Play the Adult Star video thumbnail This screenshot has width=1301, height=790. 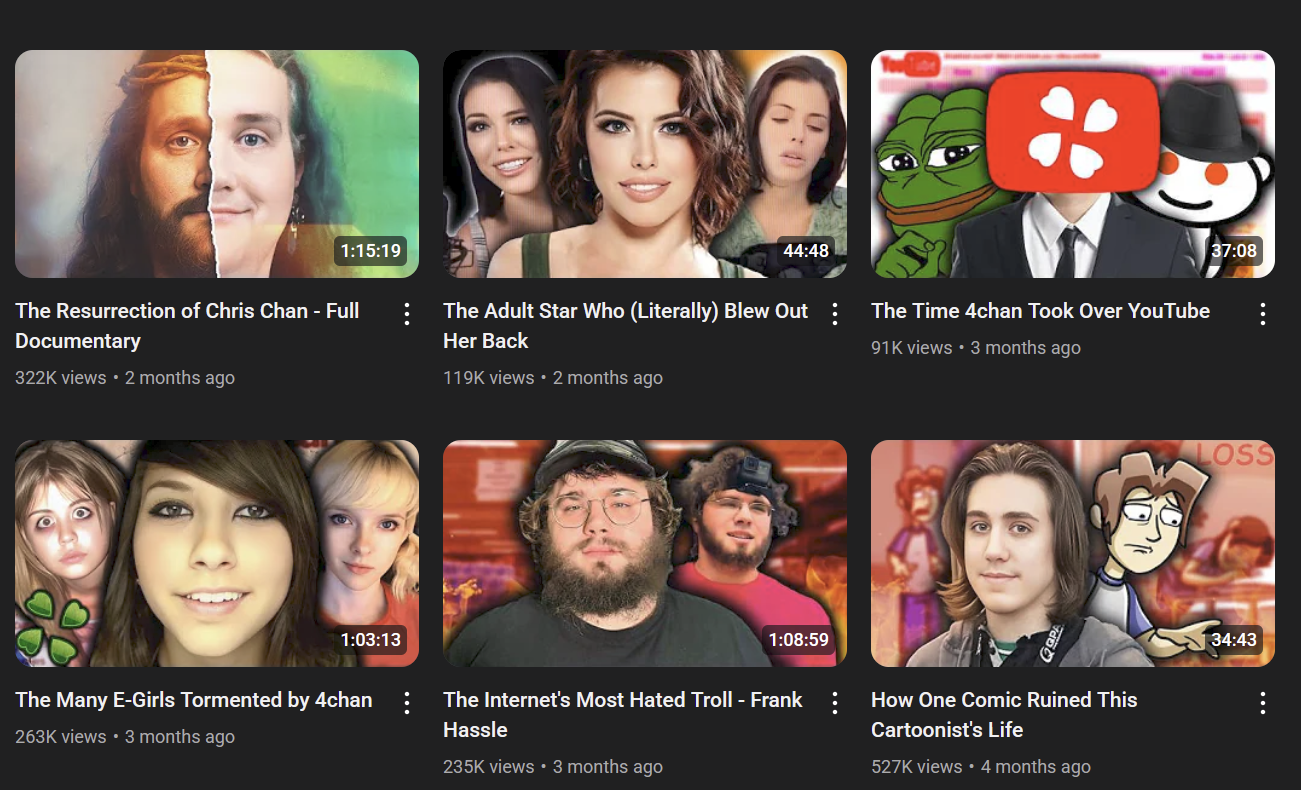point(645,164)
